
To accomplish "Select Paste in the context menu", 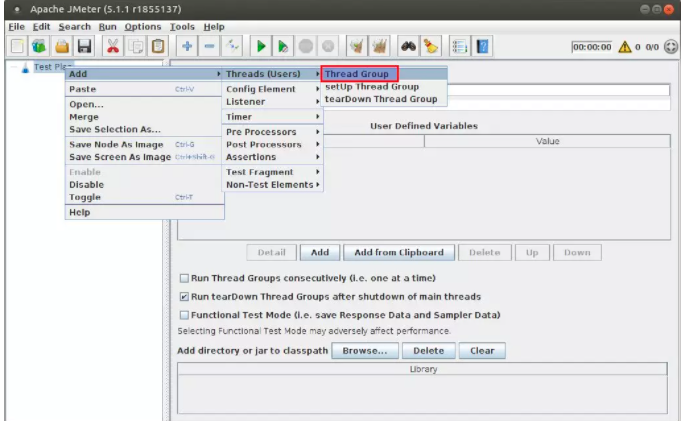I will pos(144,89).
